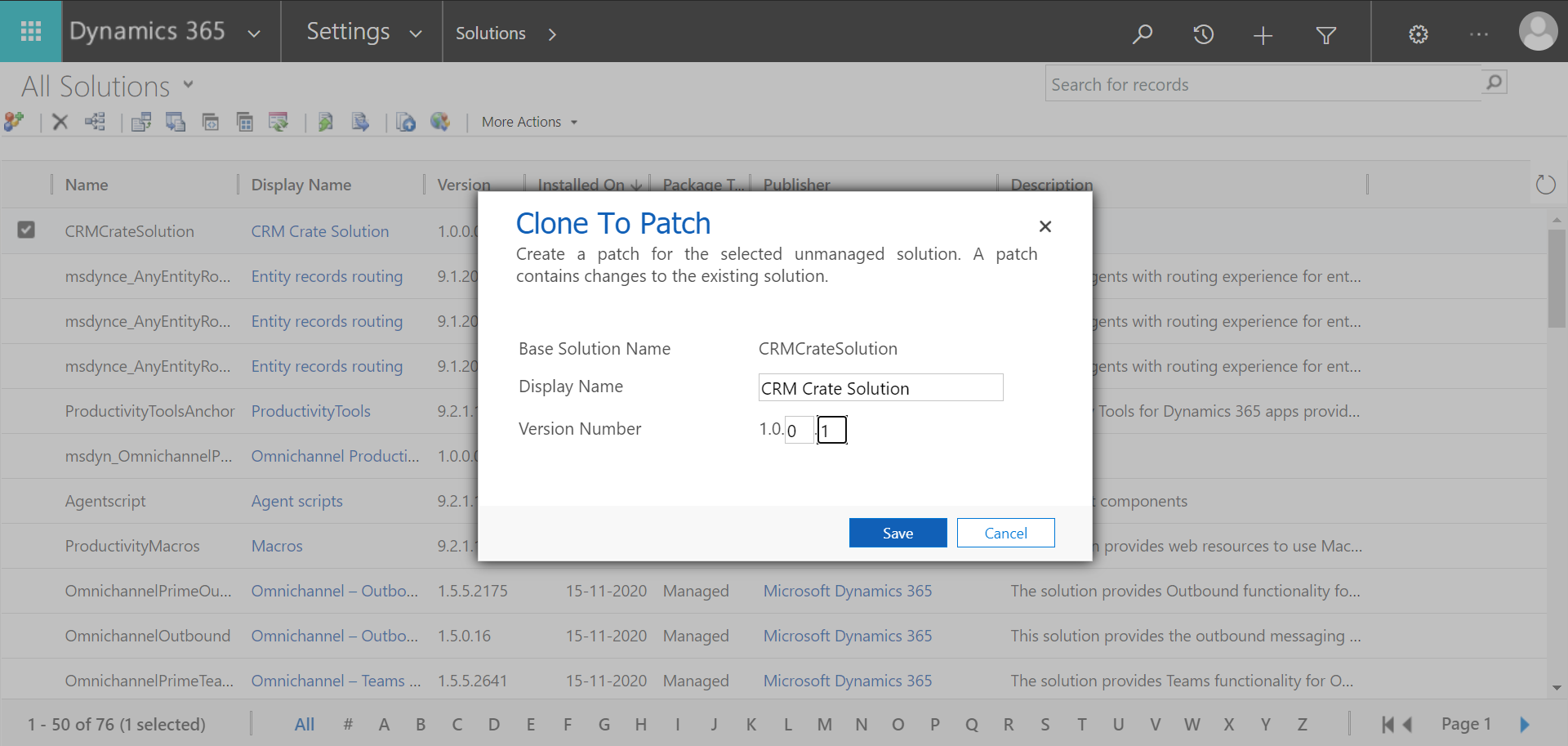Open the Settings navigation chevron
The width and height of the screenshot is (1568, 746).
[x=416, y=34]
